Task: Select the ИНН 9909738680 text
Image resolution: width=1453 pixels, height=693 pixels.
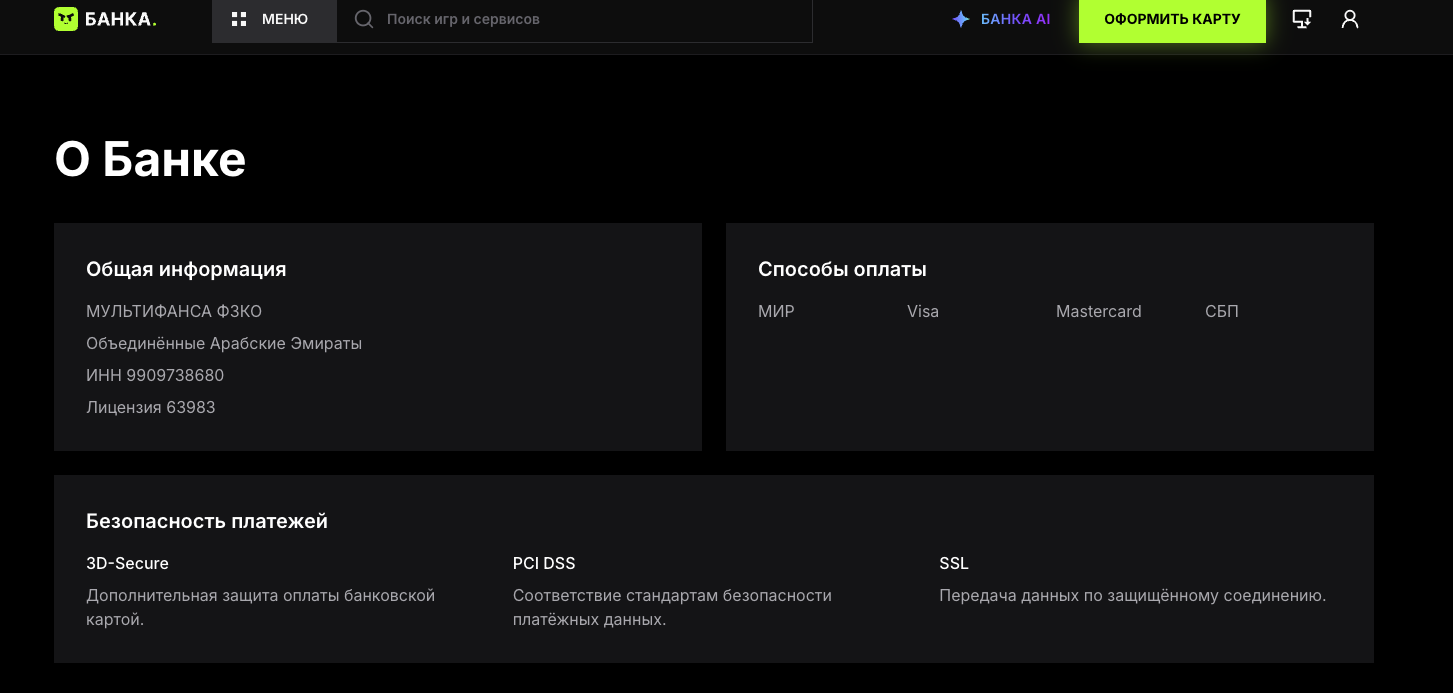Action: [155, 375]
